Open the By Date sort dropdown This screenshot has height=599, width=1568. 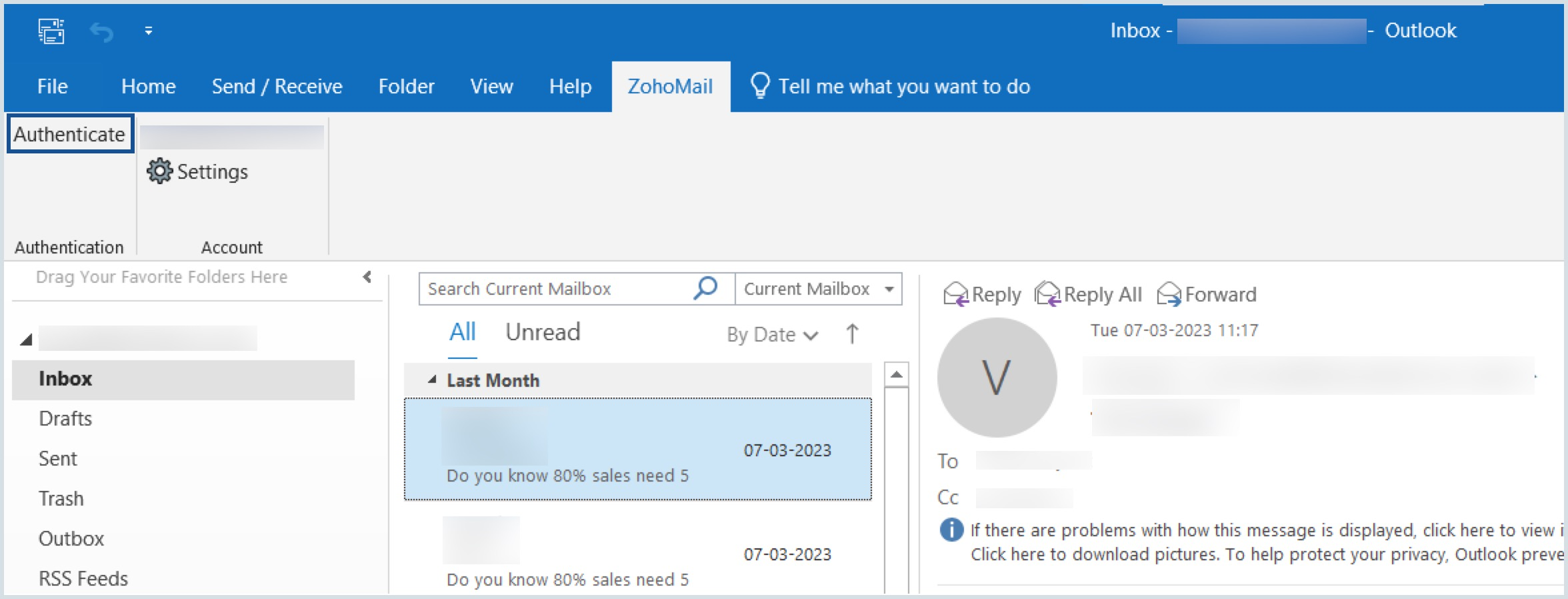772,334
